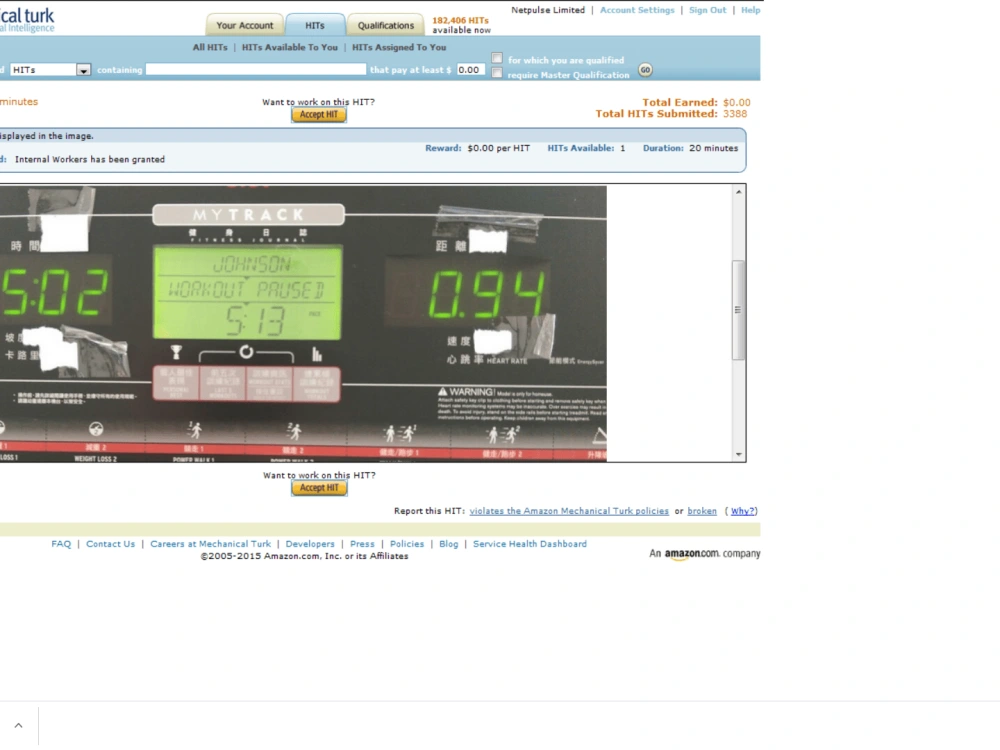Open the Blog footer link

[x=448, y=544]
